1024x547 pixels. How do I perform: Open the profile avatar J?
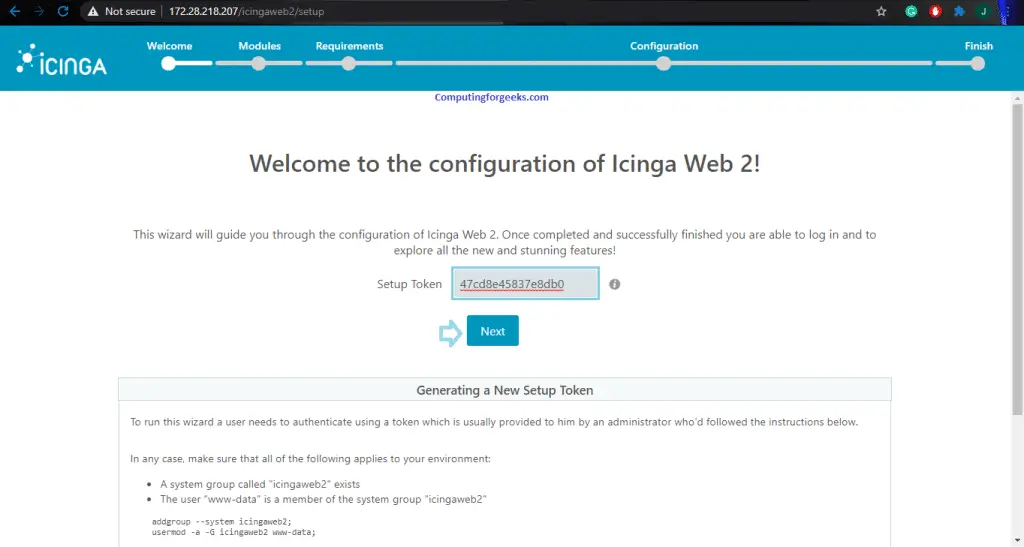(983, 11)
